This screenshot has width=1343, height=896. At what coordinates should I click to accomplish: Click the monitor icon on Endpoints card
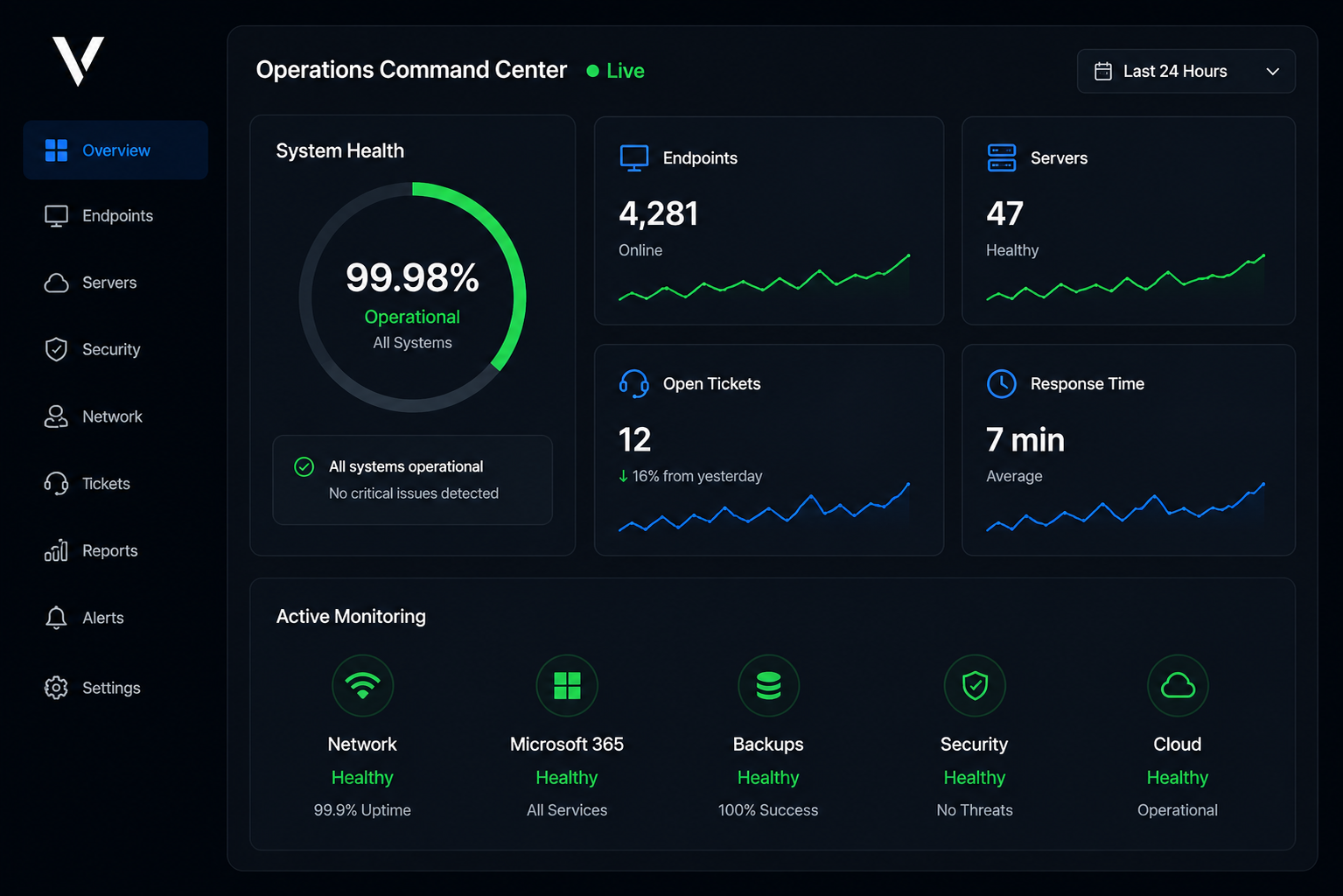(x=634, y=158)
